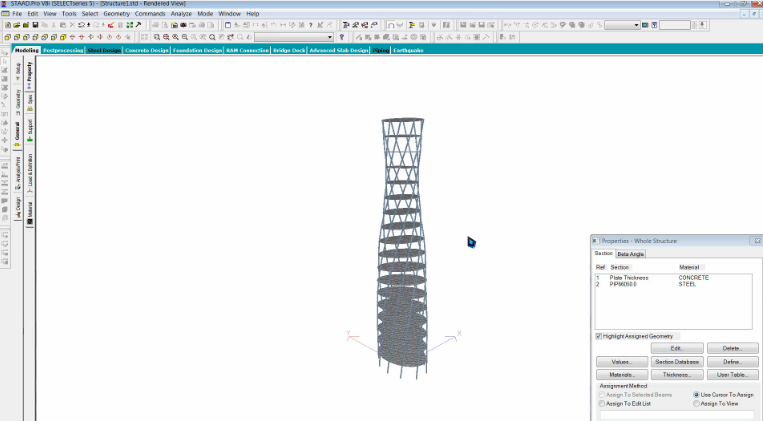763x421 pixels.
Task: Open the top toolbar right combo box
Action: click(x=622, y=25)
